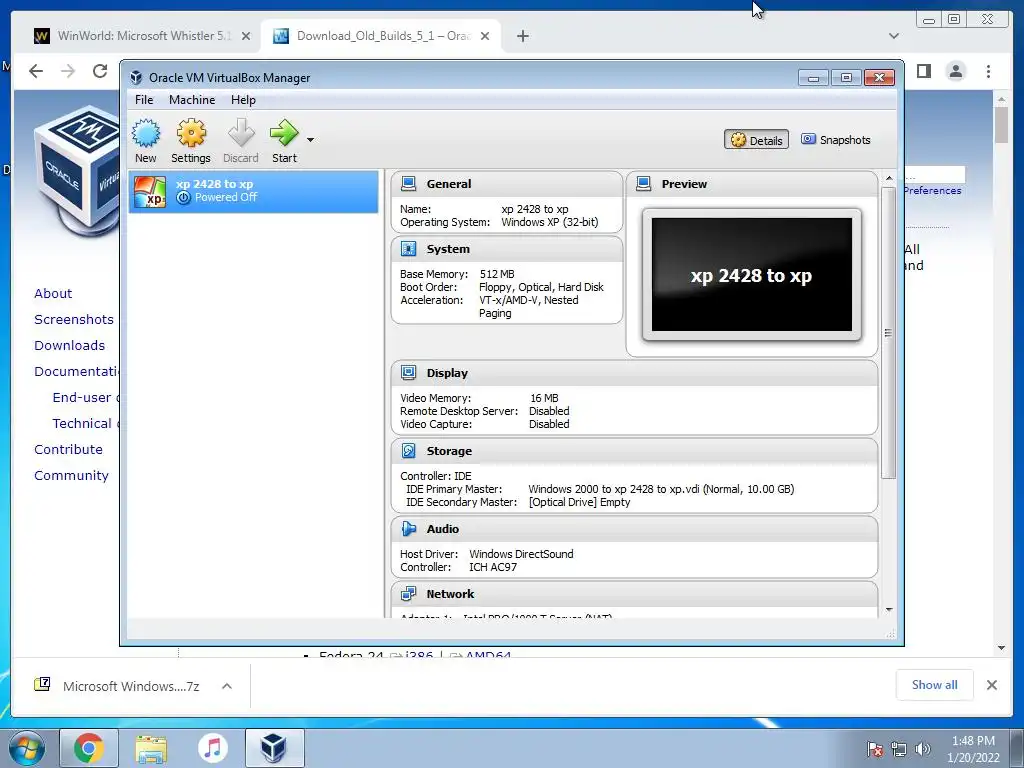Viewport: 1024px width, 768px height.
Task: Open the Windows Start menu
Action: pos(27,748)
